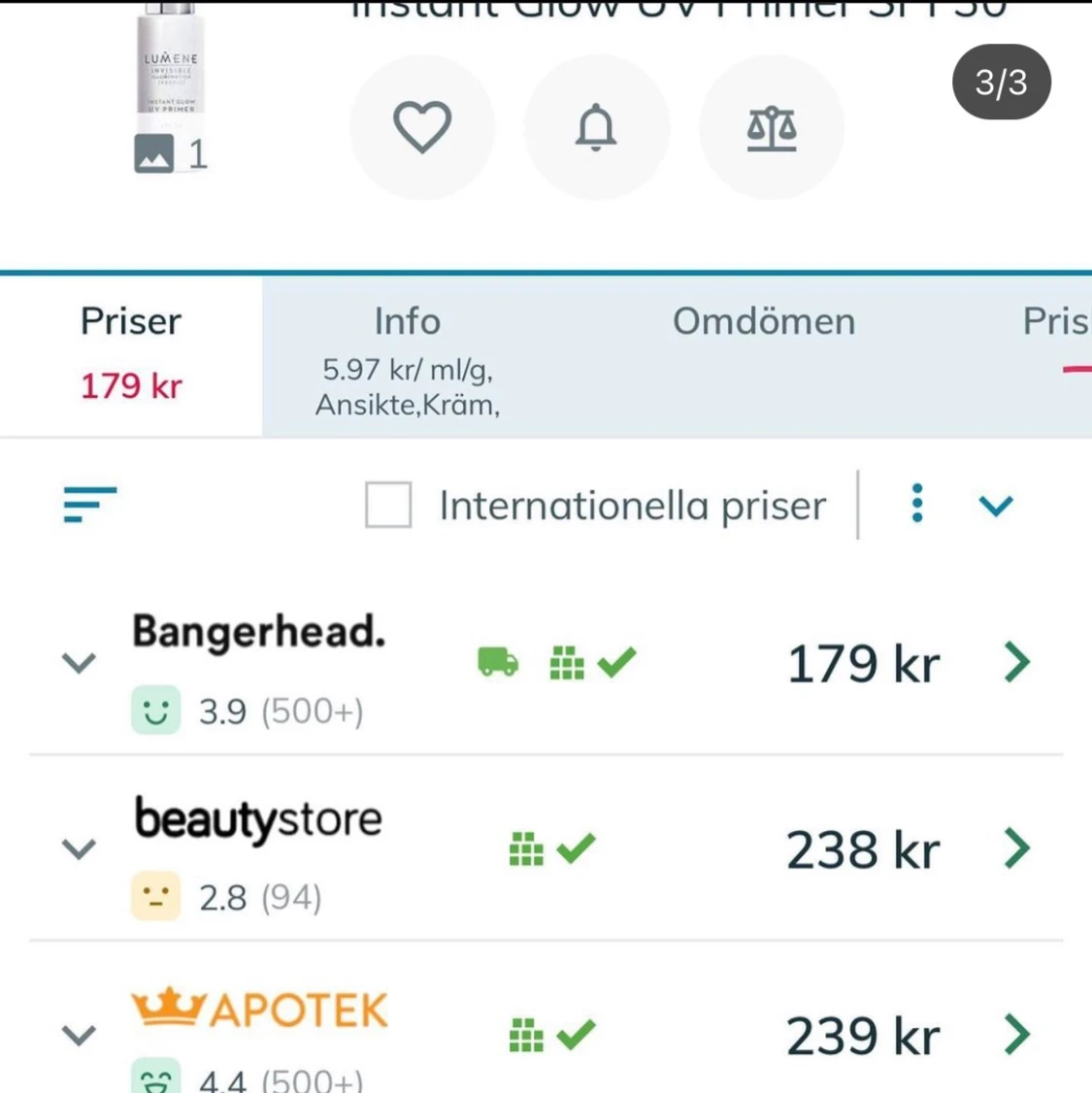Add product to favorites with heart icon

[422, 127]
